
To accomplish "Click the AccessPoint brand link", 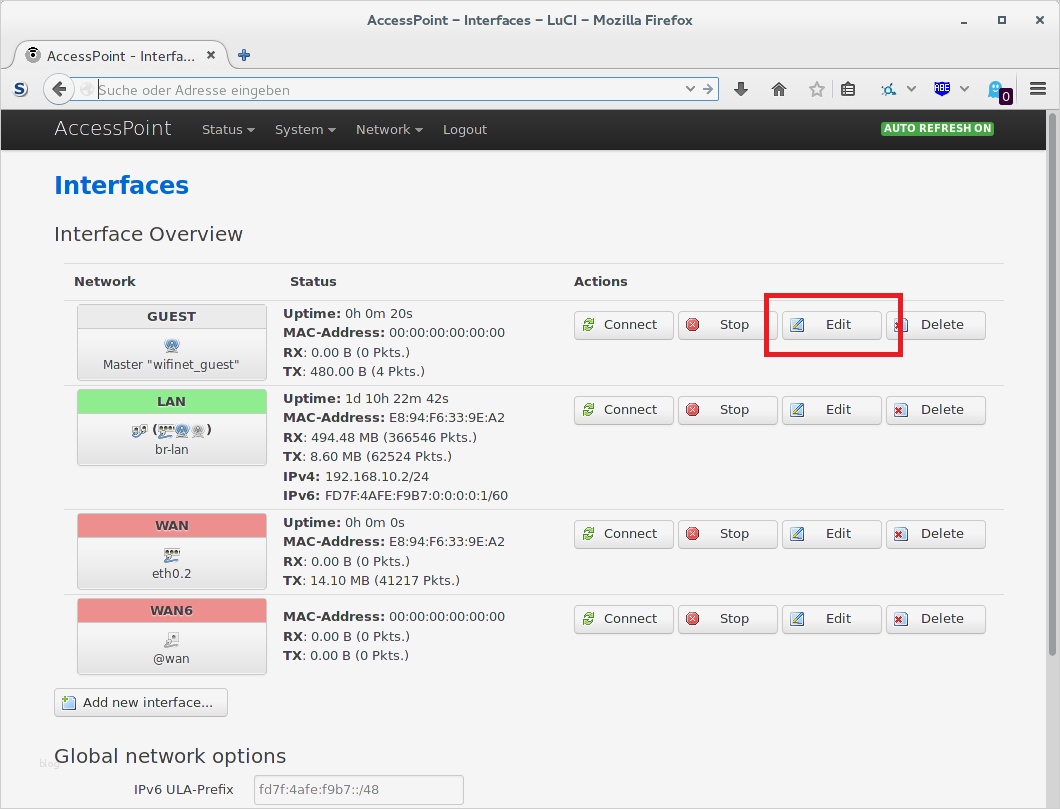I will click(113, 128).
